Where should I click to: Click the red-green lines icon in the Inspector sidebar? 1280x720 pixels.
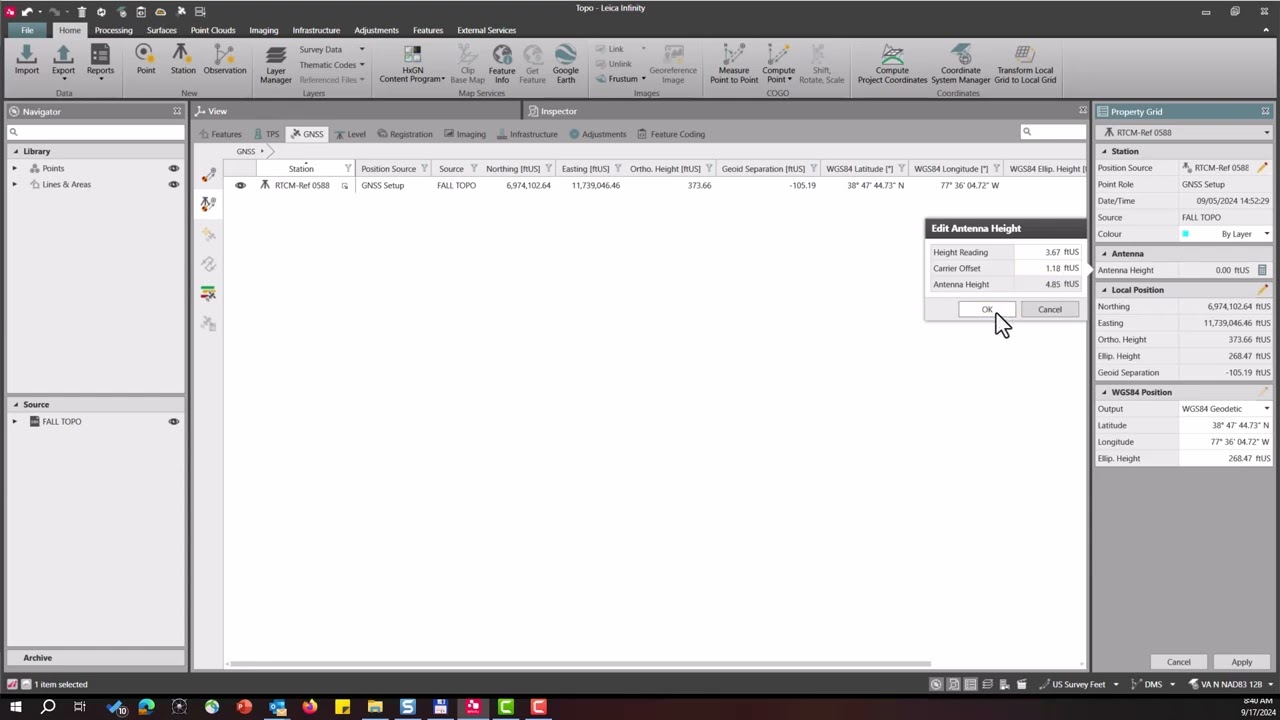(208, 293)
